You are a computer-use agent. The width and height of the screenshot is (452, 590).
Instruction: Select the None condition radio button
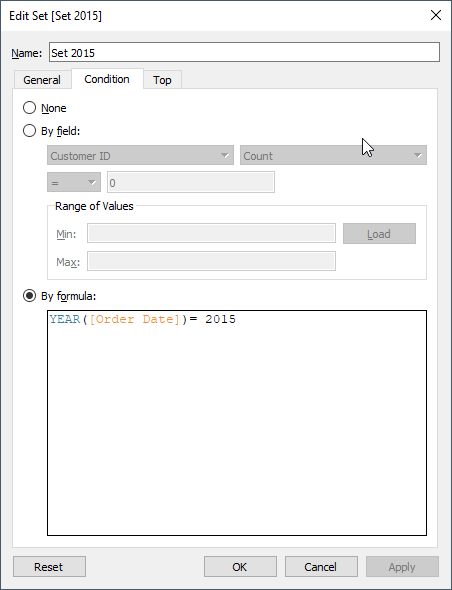pos(29,108)
